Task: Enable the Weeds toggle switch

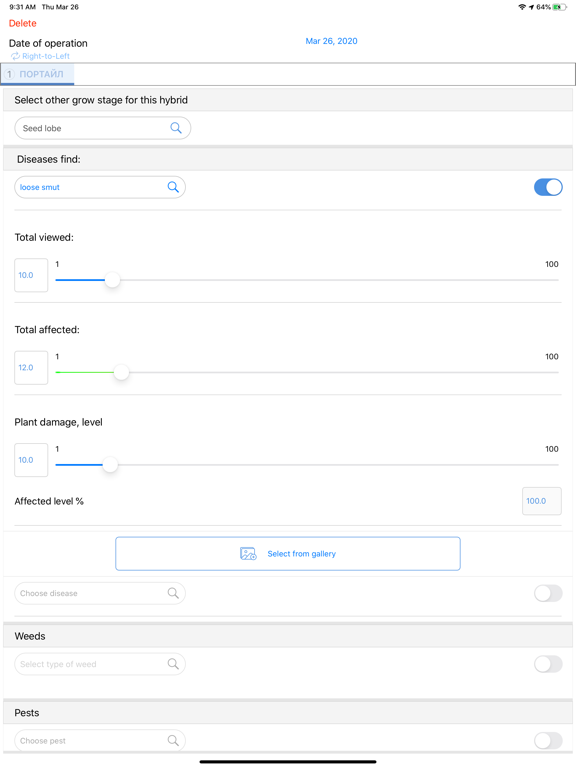Action: tap(548, 664)
